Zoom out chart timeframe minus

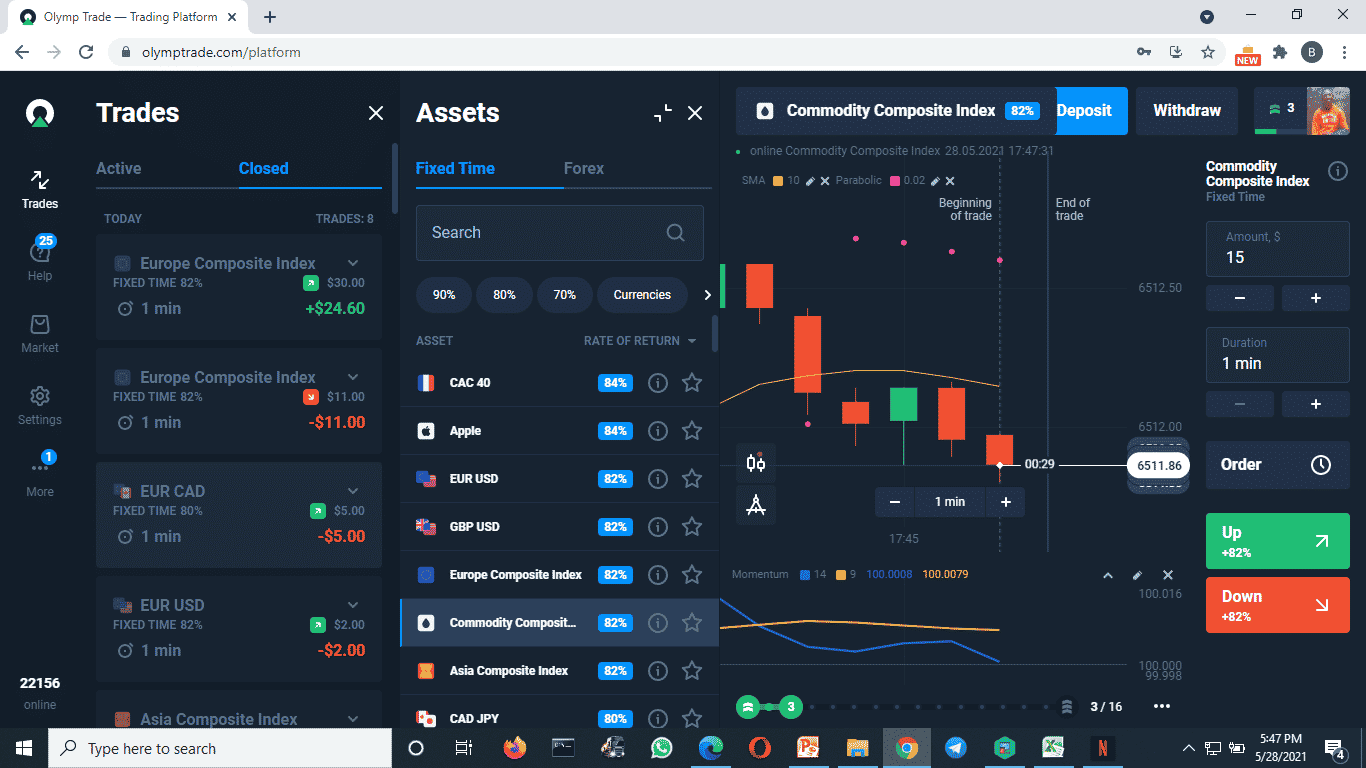pos(895,502)
